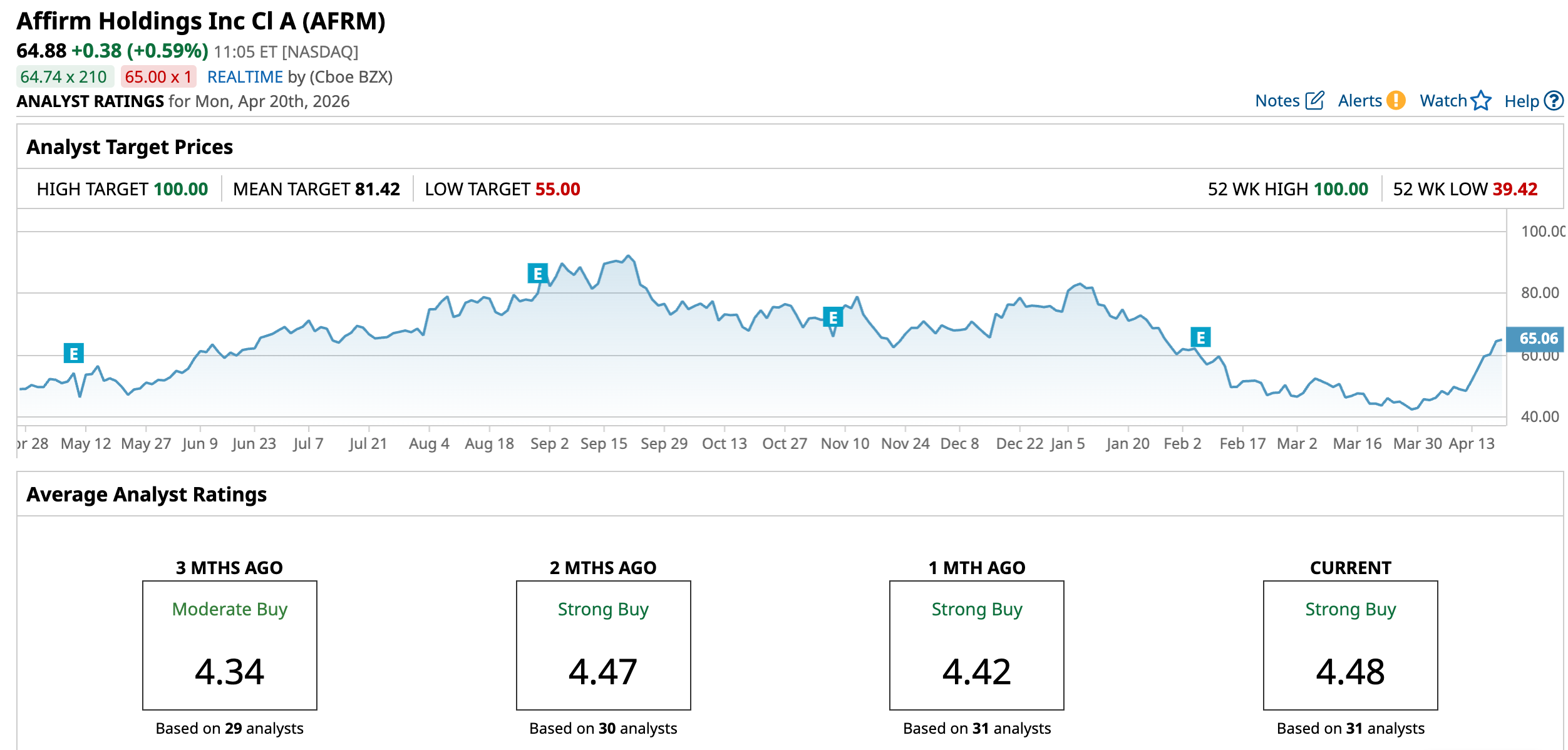Select the 2 MTHS AGO 4.47 rating box
This screenshot has height=750, width=1568.
(x=603, y=645)
